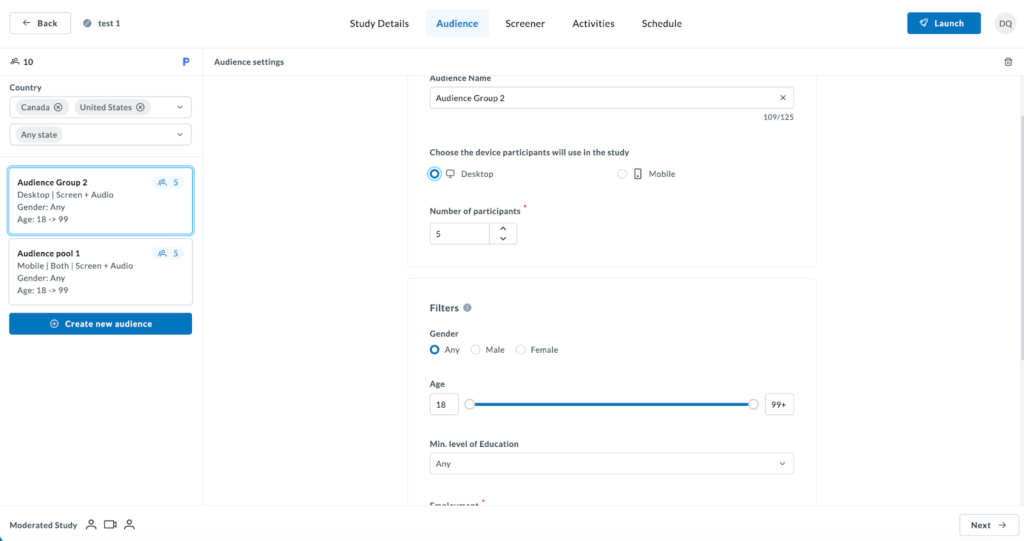The height and width of the screenshot is (541, 1024).
Task: Switch to the Screener tab
Action: pos(525,23)
